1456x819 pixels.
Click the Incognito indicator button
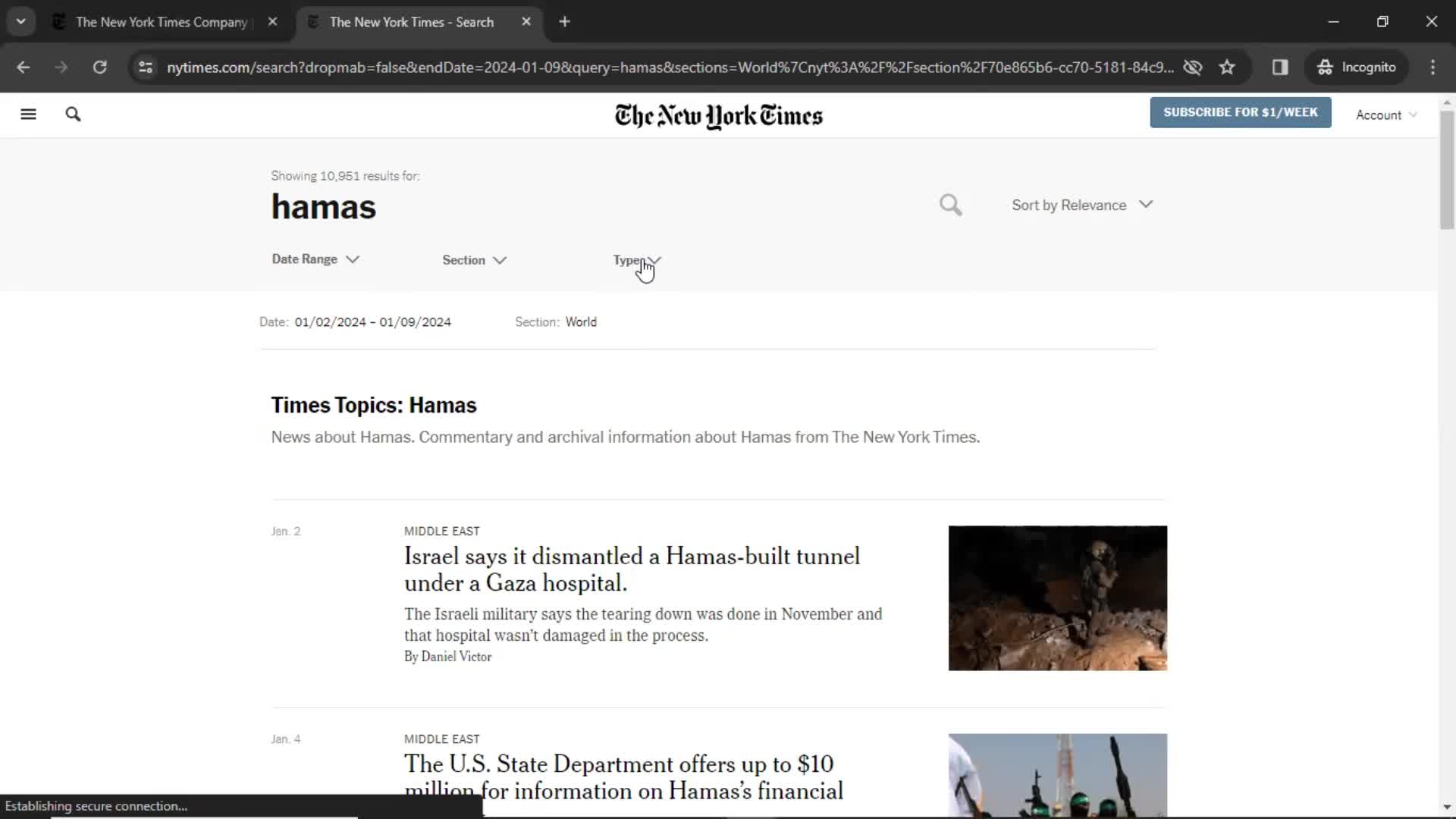1357,67
